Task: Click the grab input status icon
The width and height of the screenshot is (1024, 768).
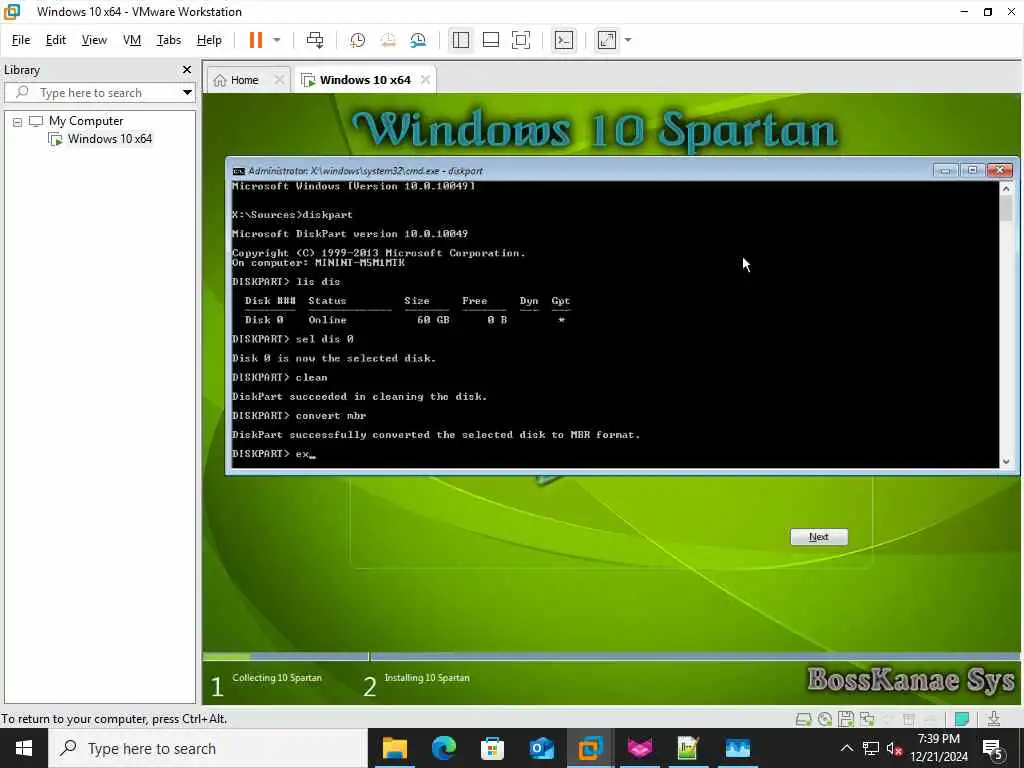Action: 994,719
